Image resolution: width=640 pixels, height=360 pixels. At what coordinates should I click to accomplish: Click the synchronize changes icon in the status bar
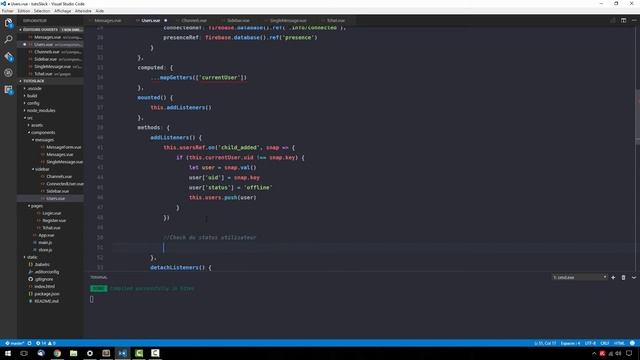pos(29,343)
